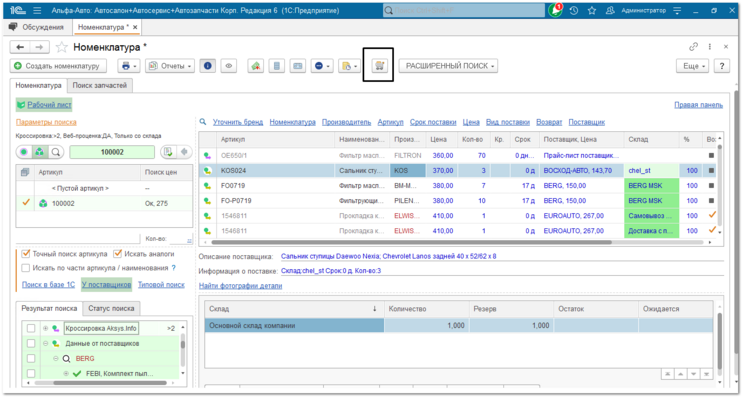
Task: Open the Discussions (Обсуждения) icon tab
Action: 13,27
